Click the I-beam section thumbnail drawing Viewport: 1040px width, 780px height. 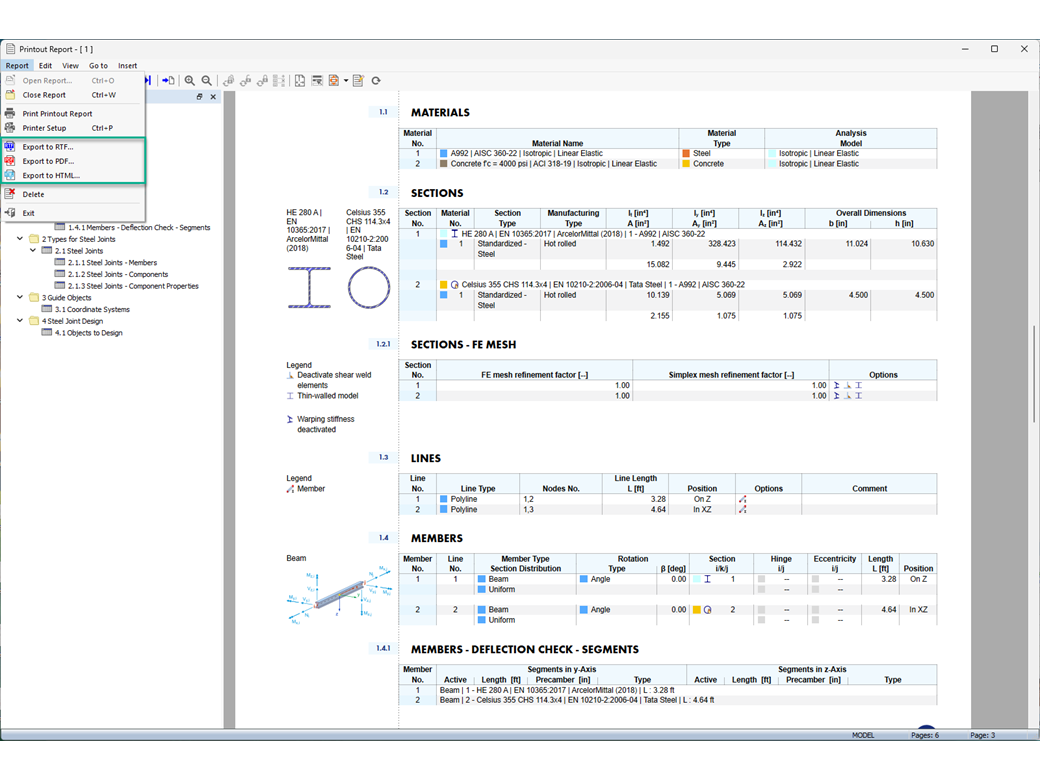tap(309, 288)
